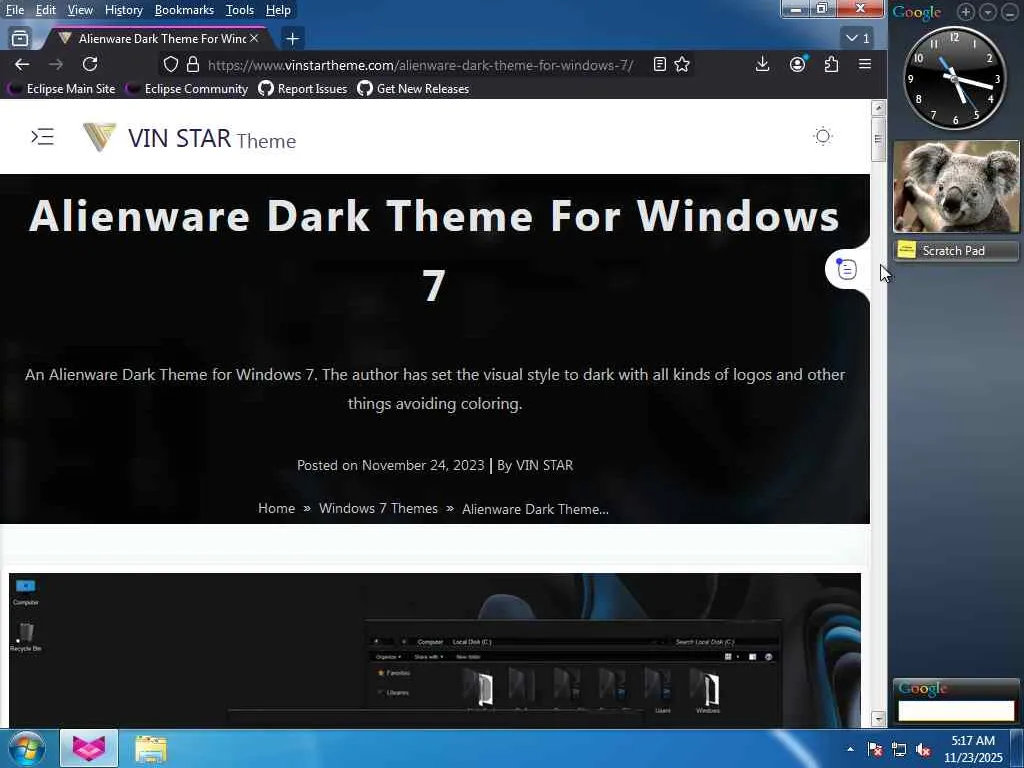Image resolution: width=1024 pixels, height=768 pixels.
Task: Click the Action Center flag tray icon
Action: click(875, 750)
